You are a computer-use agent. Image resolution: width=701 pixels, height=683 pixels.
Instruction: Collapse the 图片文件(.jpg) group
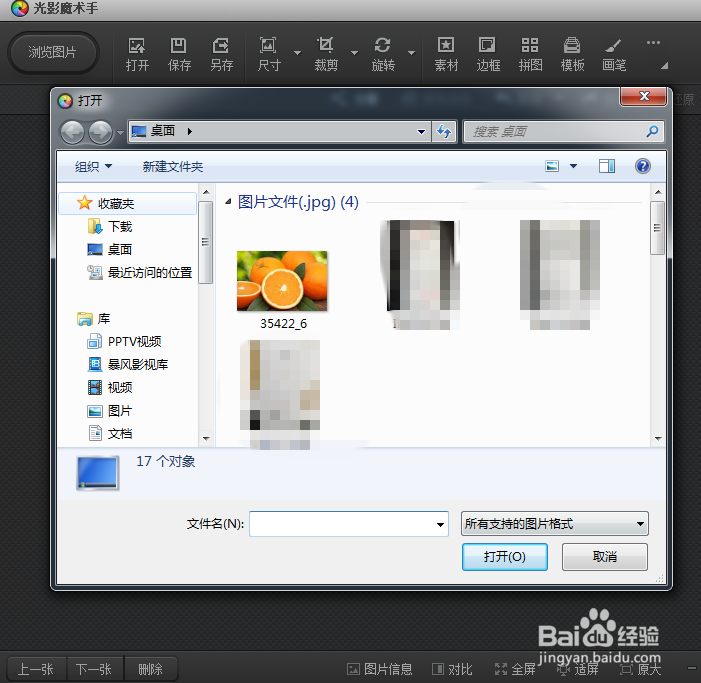click(228, 202)
